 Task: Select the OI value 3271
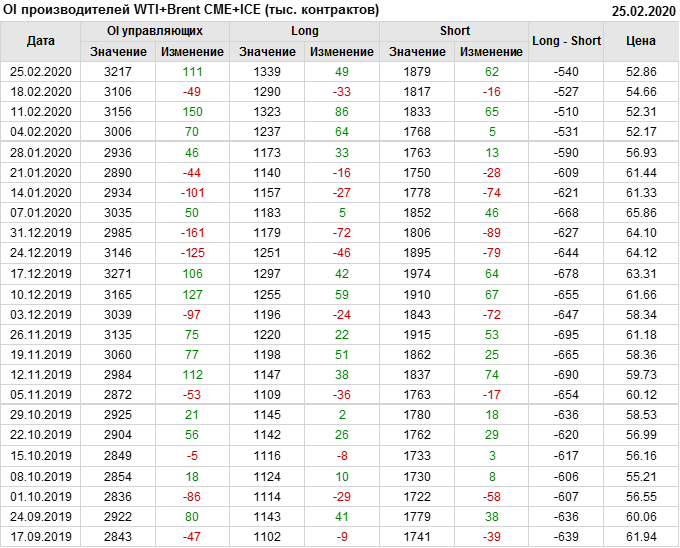click(118, 273)
